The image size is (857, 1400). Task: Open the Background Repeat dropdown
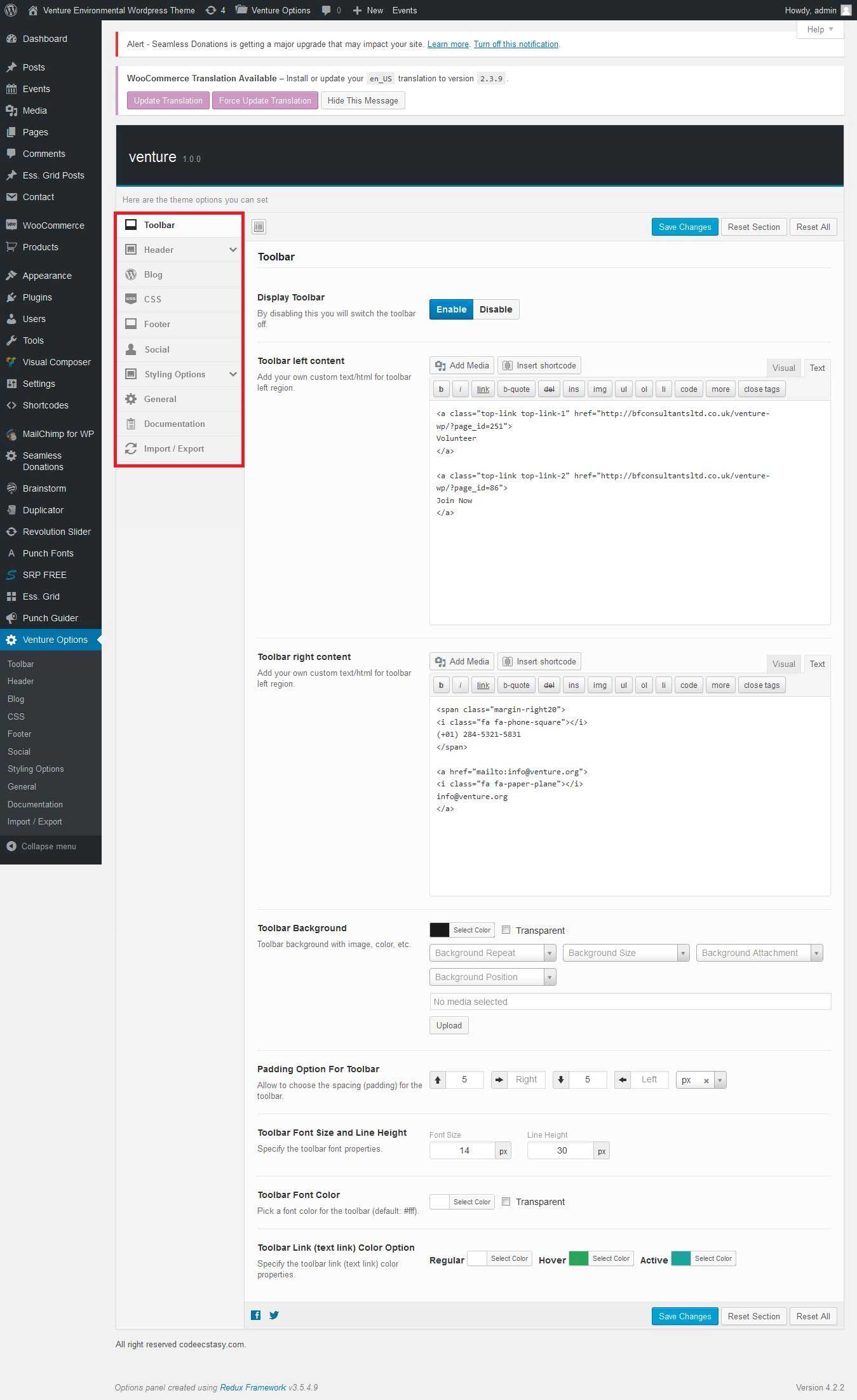point(492,953)
